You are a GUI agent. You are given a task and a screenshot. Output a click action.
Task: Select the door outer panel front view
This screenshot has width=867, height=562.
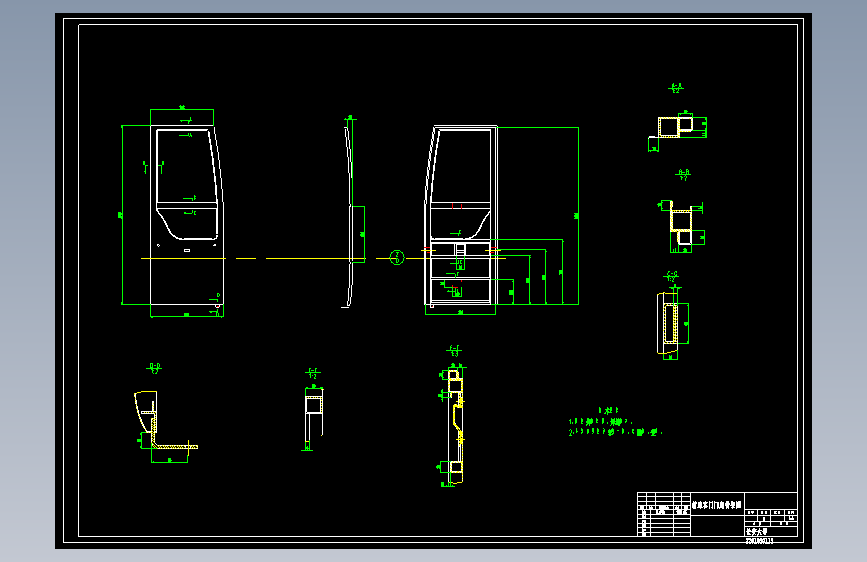tap(187, 215)
